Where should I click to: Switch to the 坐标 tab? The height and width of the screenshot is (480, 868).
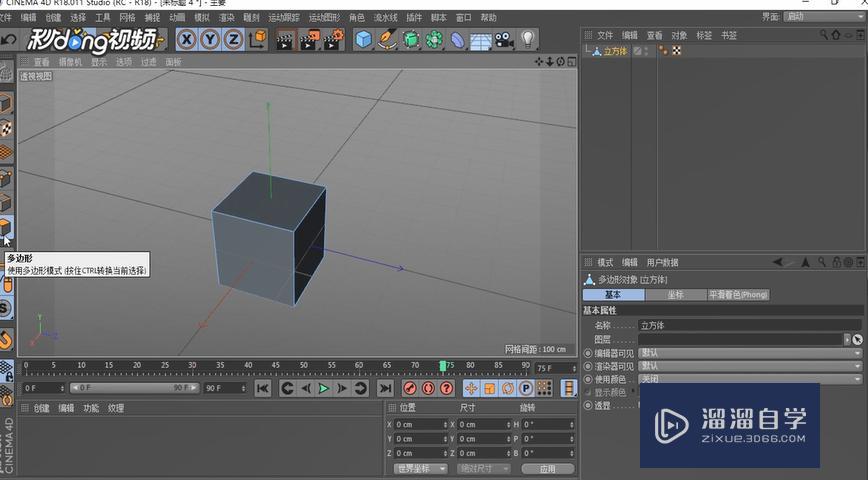676,295
